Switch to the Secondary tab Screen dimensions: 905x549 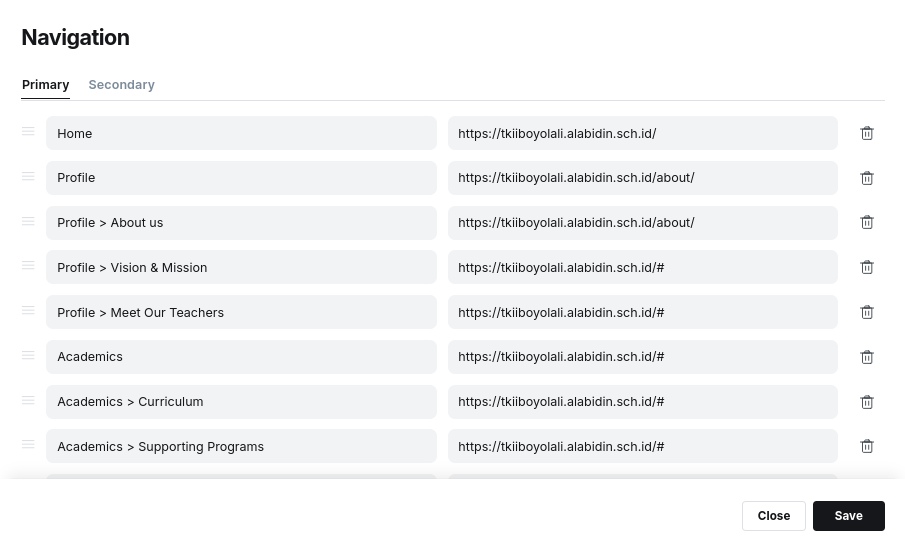121,85
